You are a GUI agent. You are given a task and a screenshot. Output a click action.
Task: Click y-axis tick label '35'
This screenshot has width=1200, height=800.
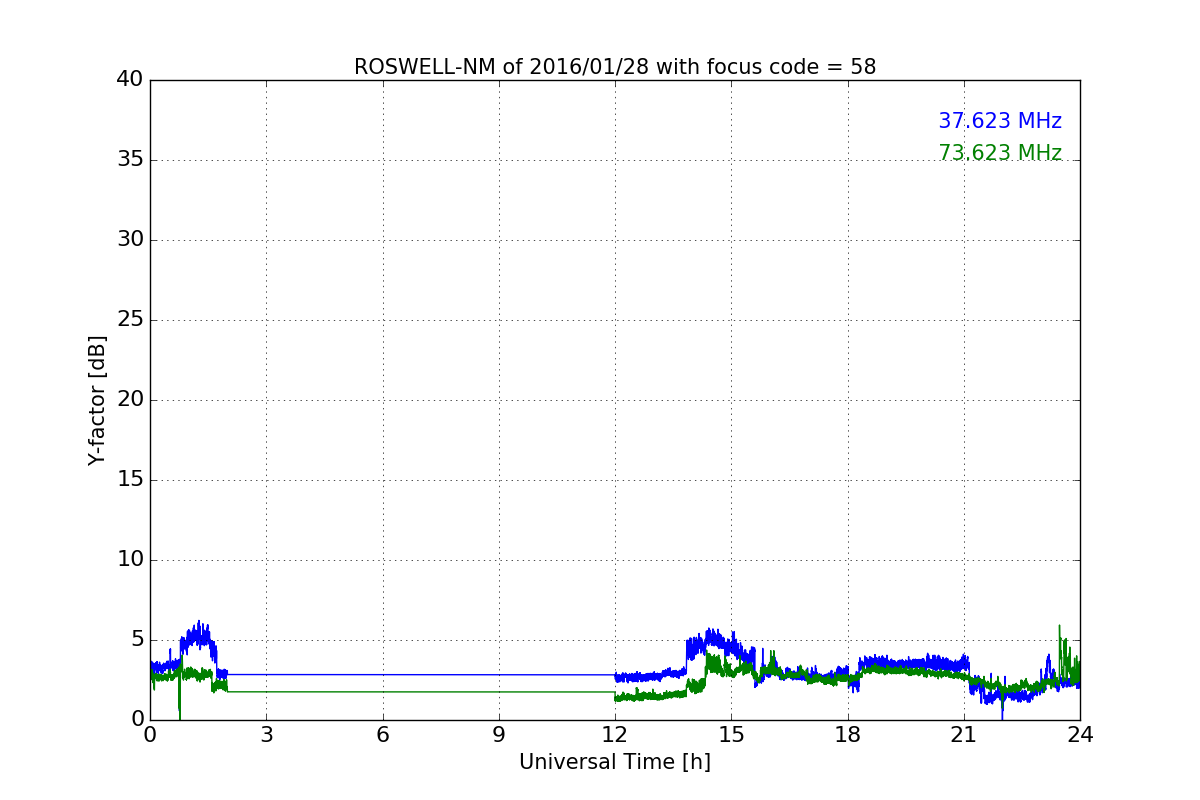(x=130, y=160)
